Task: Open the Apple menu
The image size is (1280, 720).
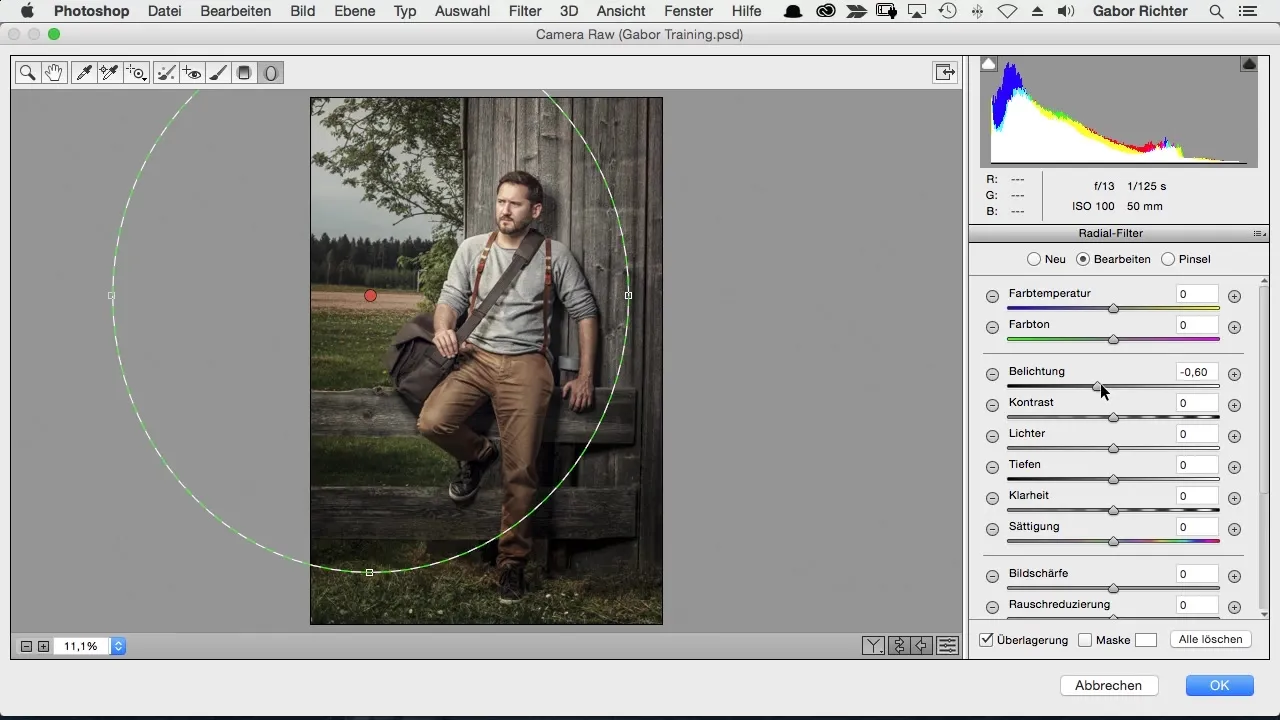Action: (27, 11)
